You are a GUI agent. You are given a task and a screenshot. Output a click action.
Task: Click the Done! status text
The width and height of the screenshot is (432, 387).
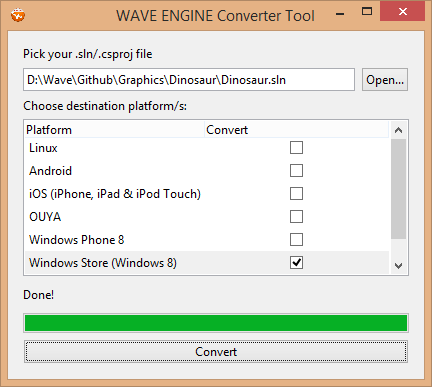pyautogui.click(x=38, y=295)
